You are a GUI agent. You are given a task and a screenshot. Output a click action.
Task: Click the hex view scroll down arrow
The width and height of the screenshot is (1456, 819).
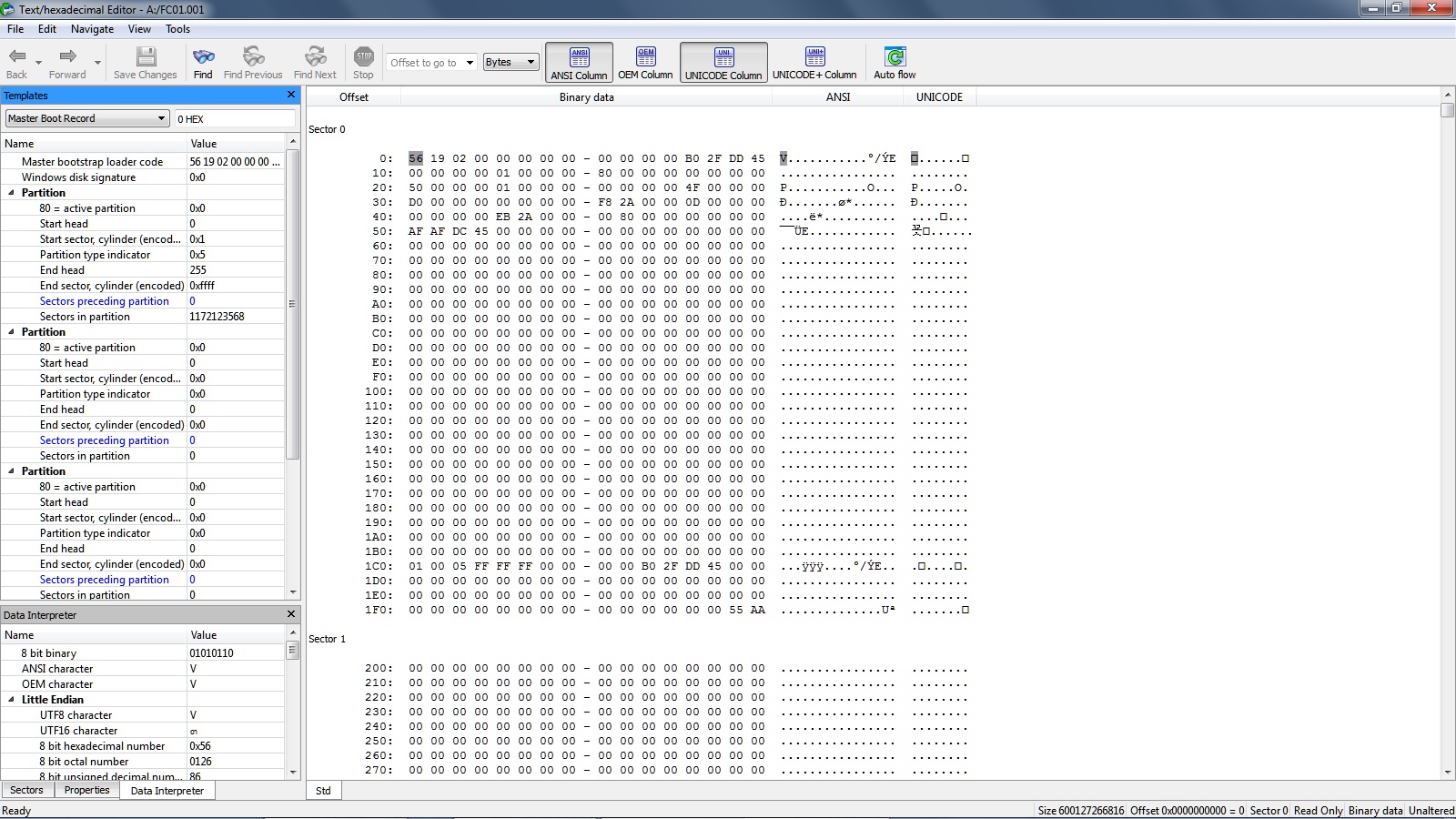click(x=1448, y=772)
